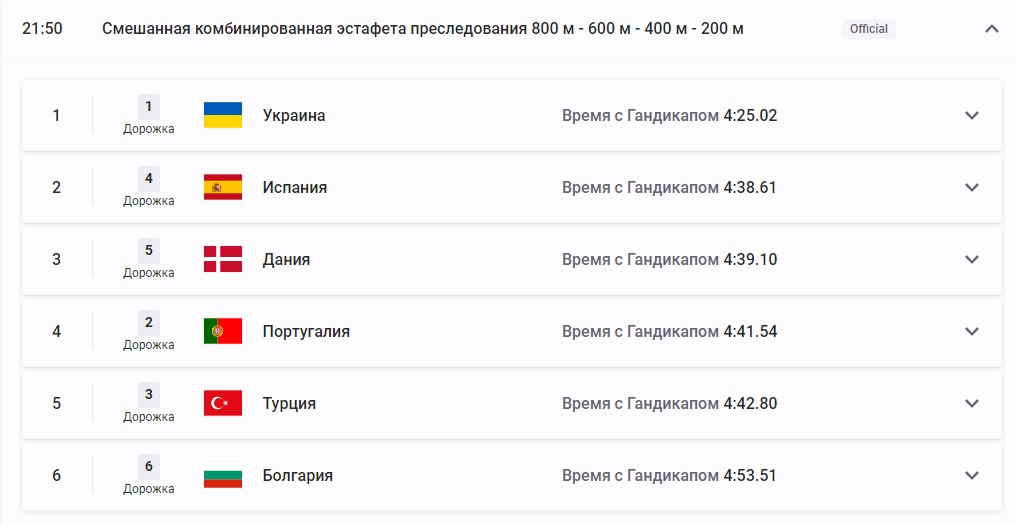
Task: Show details for Denmark's result chevron
Action: 971,259
